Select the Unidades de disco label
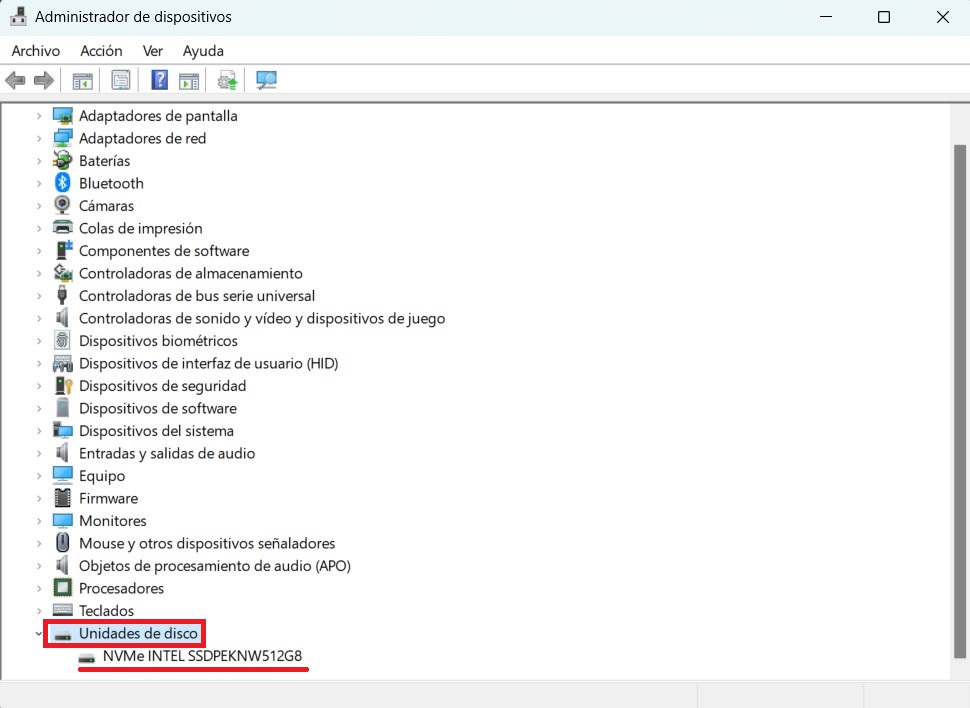 click(139, 633)
